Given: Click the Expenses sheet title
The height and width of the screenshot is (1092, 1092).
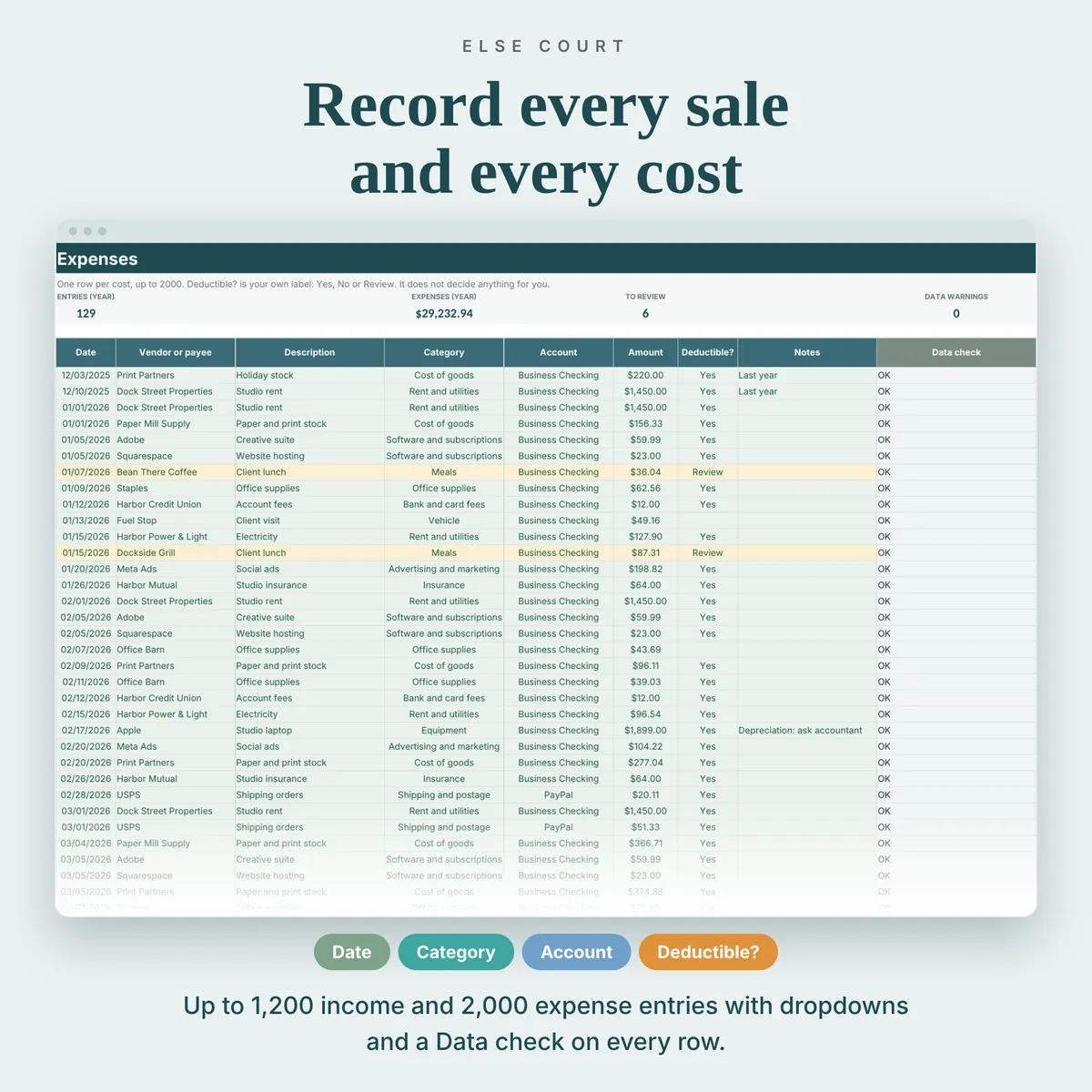Looking at the screenshot, I should click(x=97, y=258).
